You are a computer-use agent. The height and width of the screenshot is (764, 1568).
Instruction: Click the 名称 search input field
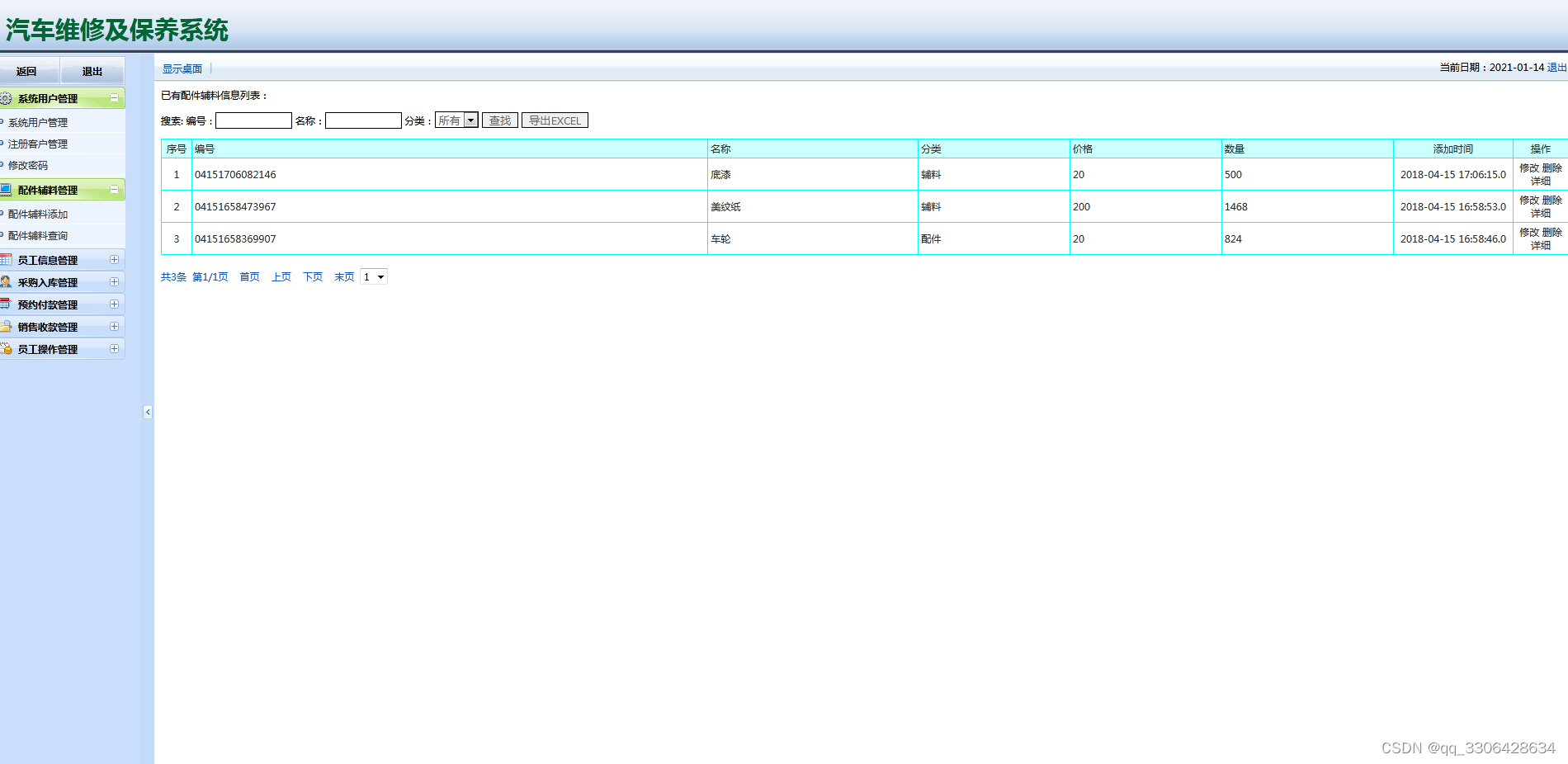pos(363,120)
